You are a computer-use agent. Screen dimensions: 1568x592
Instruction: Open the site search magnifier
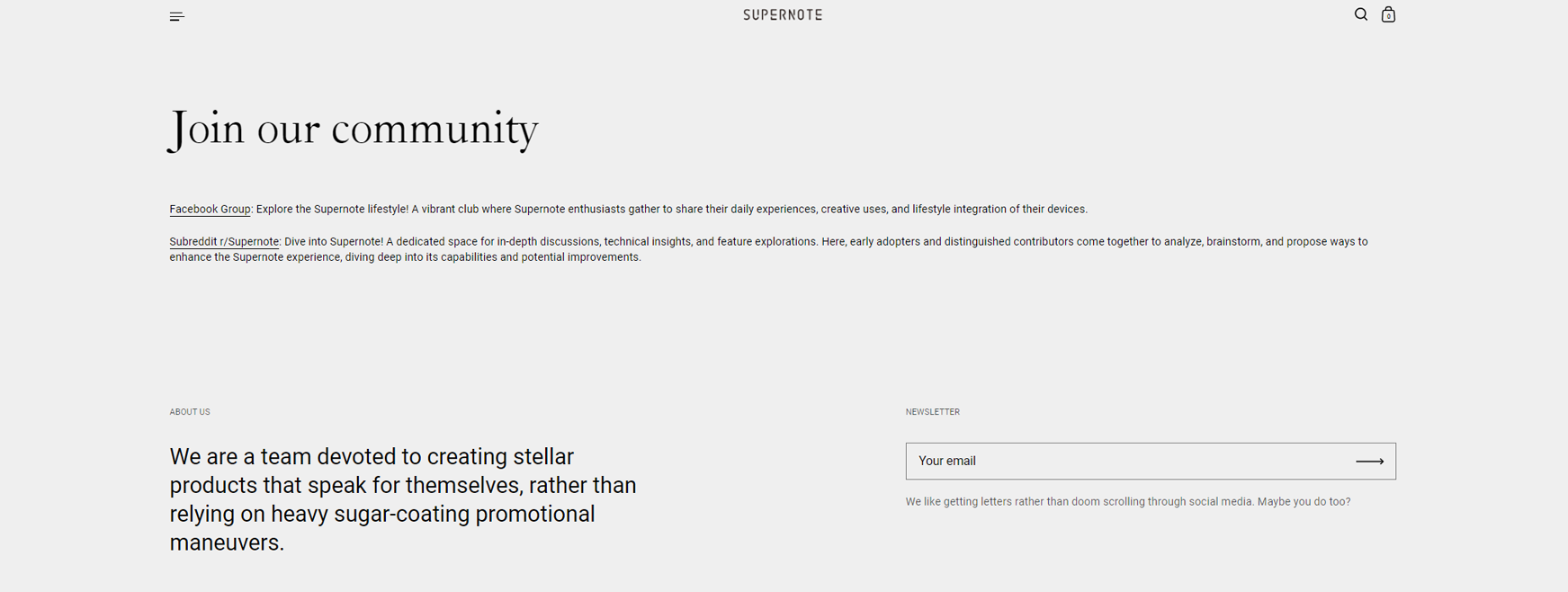click(1360, 14)
